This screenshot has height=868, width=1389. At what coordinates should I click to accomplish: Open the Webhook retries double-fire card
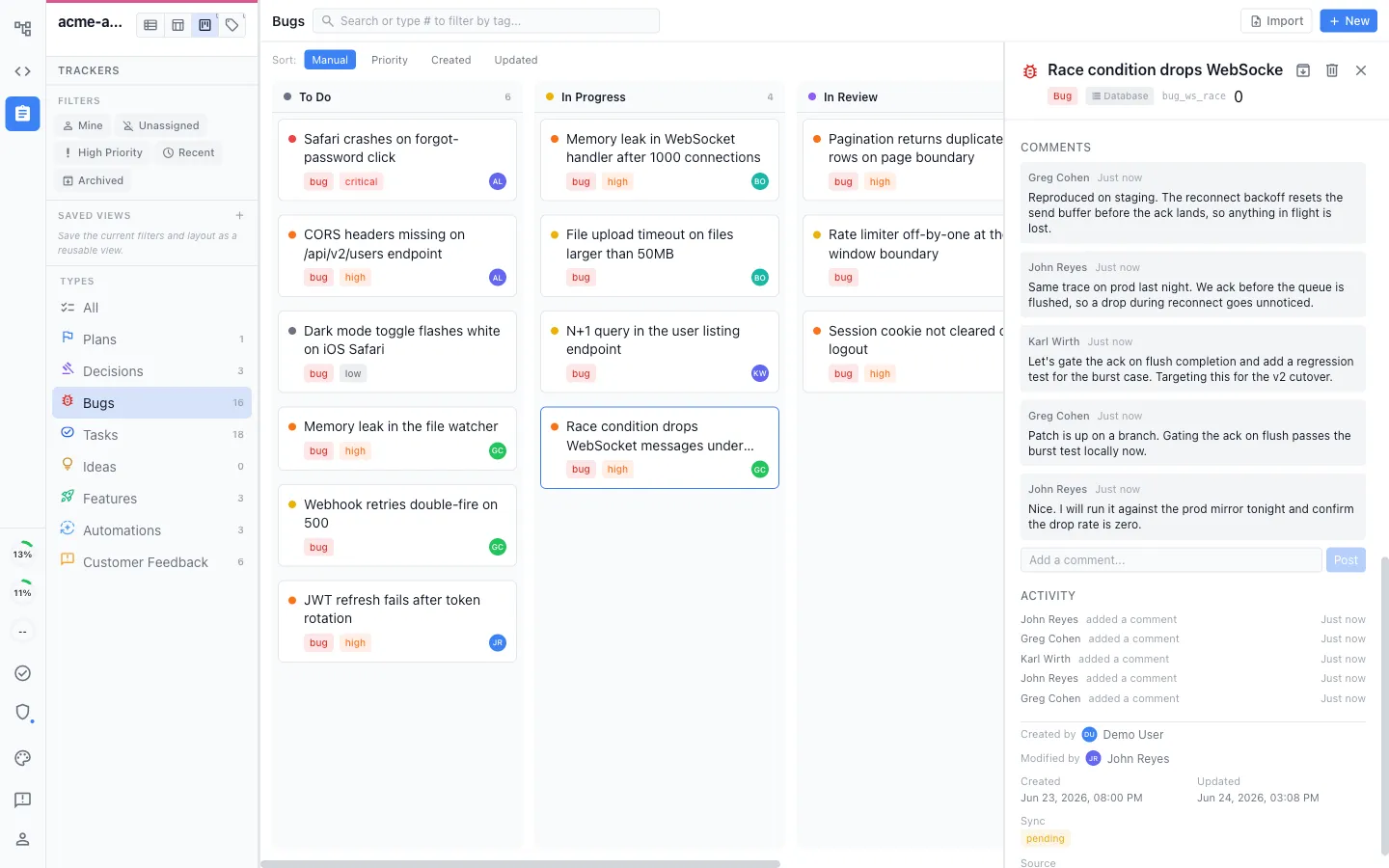point(397,526)
